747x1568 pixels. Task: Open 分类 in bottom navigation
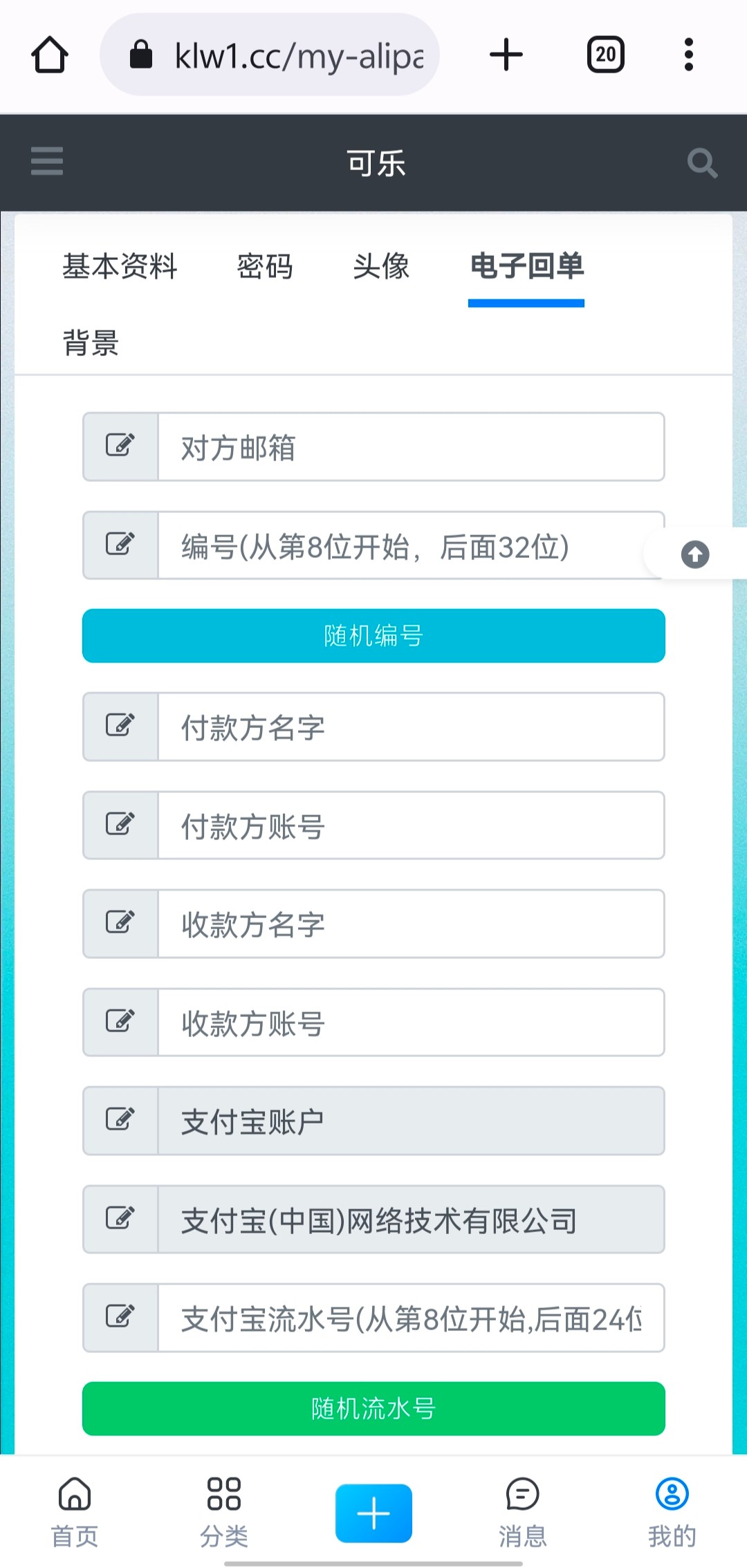pos(224,1511)
